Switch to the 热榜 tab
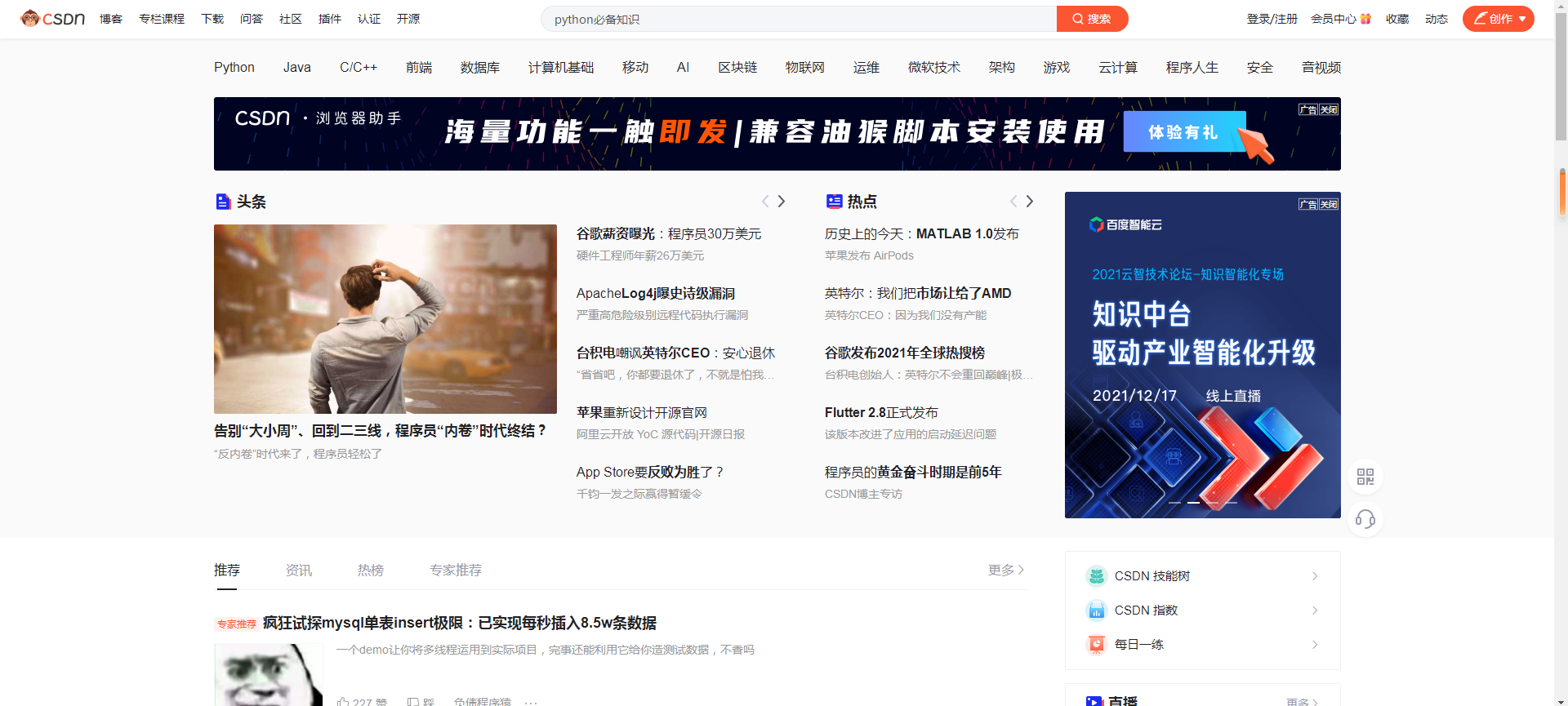The image size is (1568, 706). (x=371, y=570)
